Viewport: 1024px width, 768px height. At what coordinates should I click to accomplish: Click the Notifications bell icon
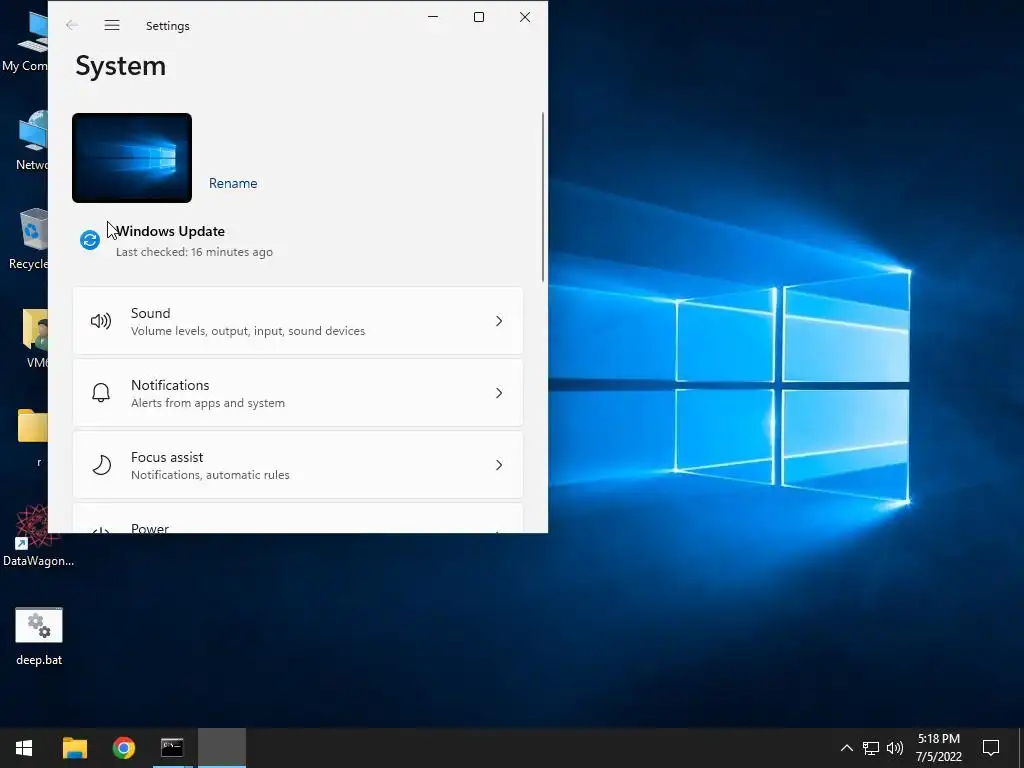[x=101, y=392]
